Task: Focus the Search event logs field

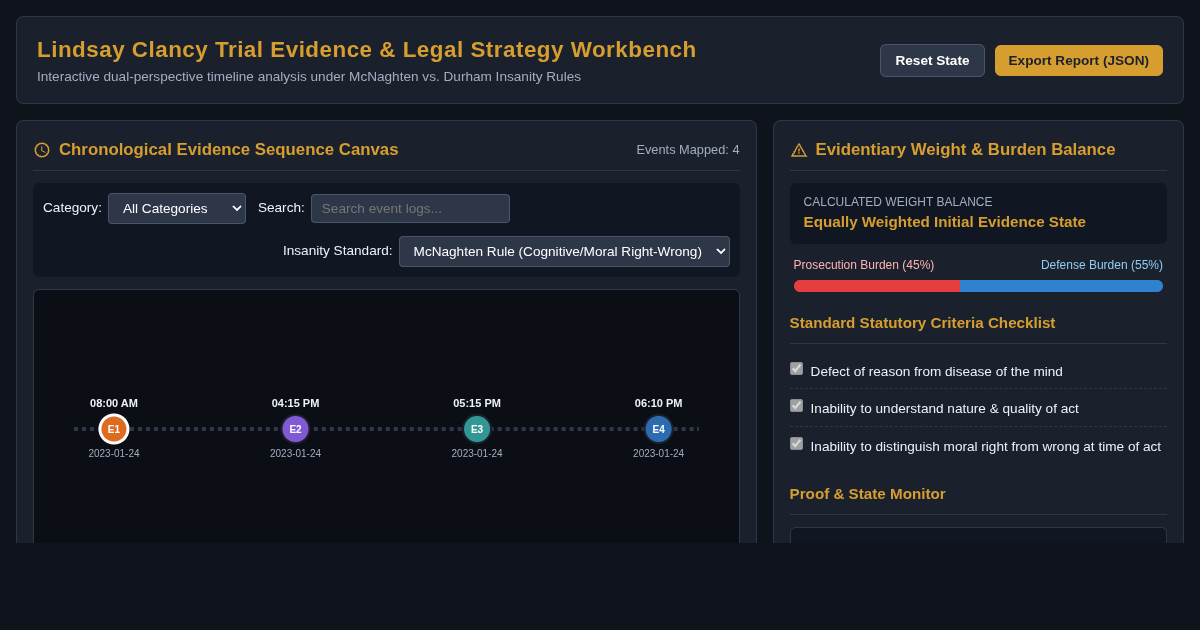Action: 410,208
